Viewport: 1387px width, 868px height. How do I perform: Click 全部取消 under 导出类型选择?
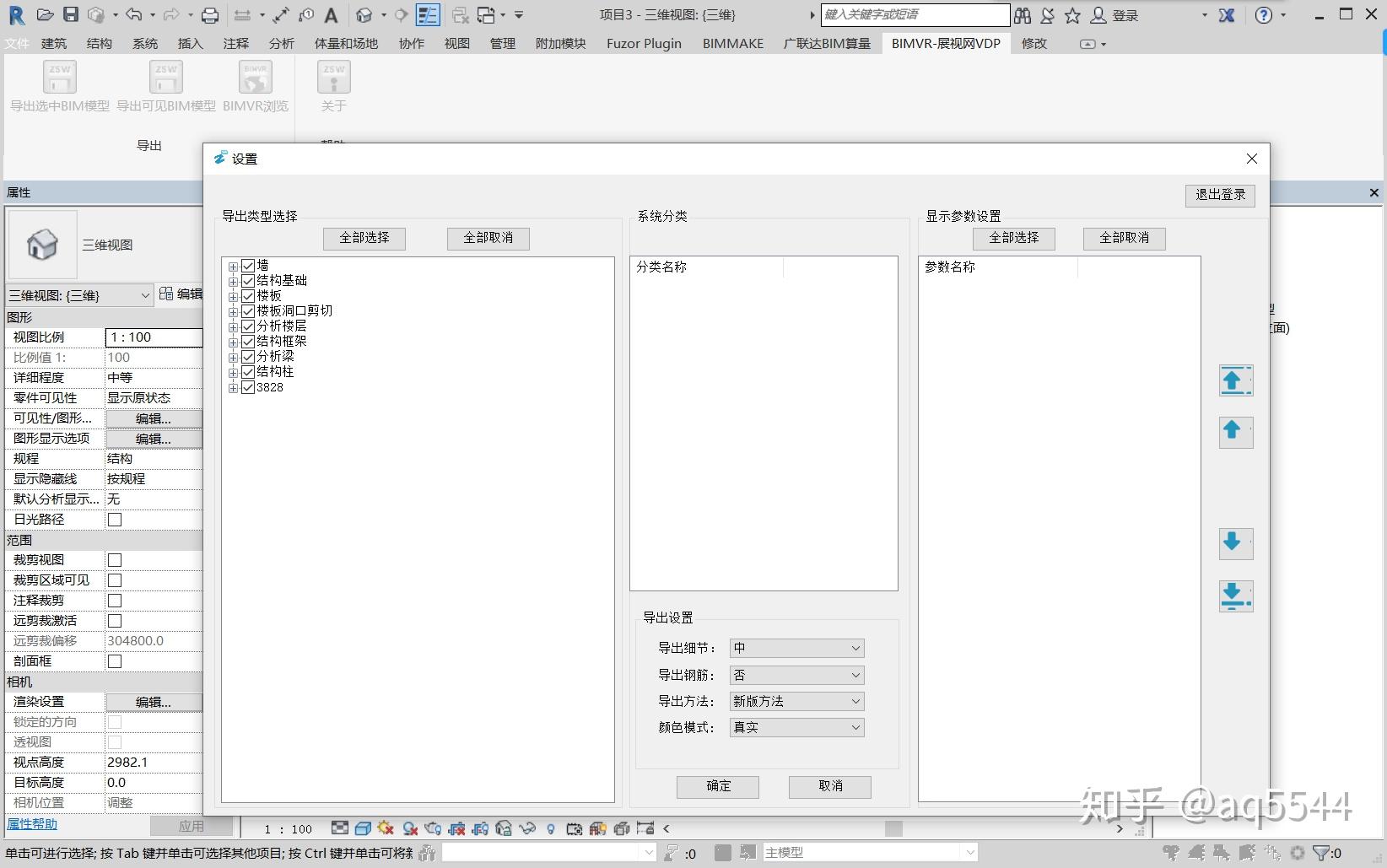488,238
